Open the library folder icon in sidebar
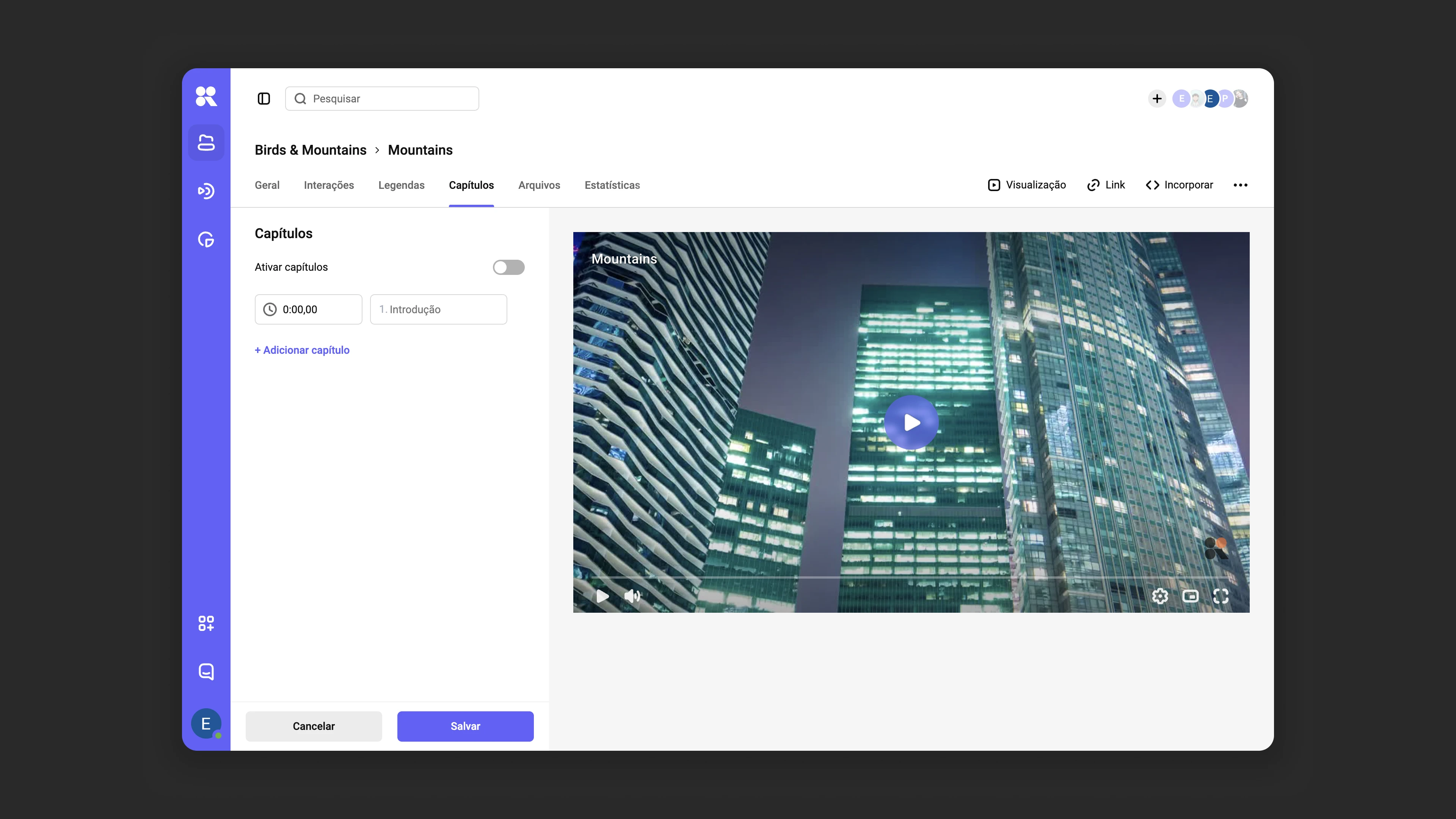The image size is (1456, 819). tap(206, 143)
